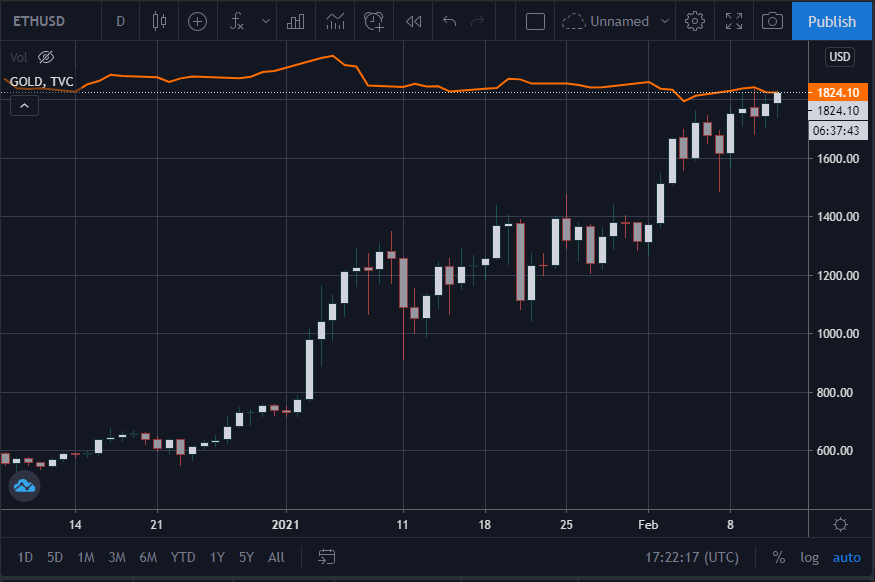Open the TradingView logo on chart
This screenshot has height=582, width=875.
click(x=25, y=486)
